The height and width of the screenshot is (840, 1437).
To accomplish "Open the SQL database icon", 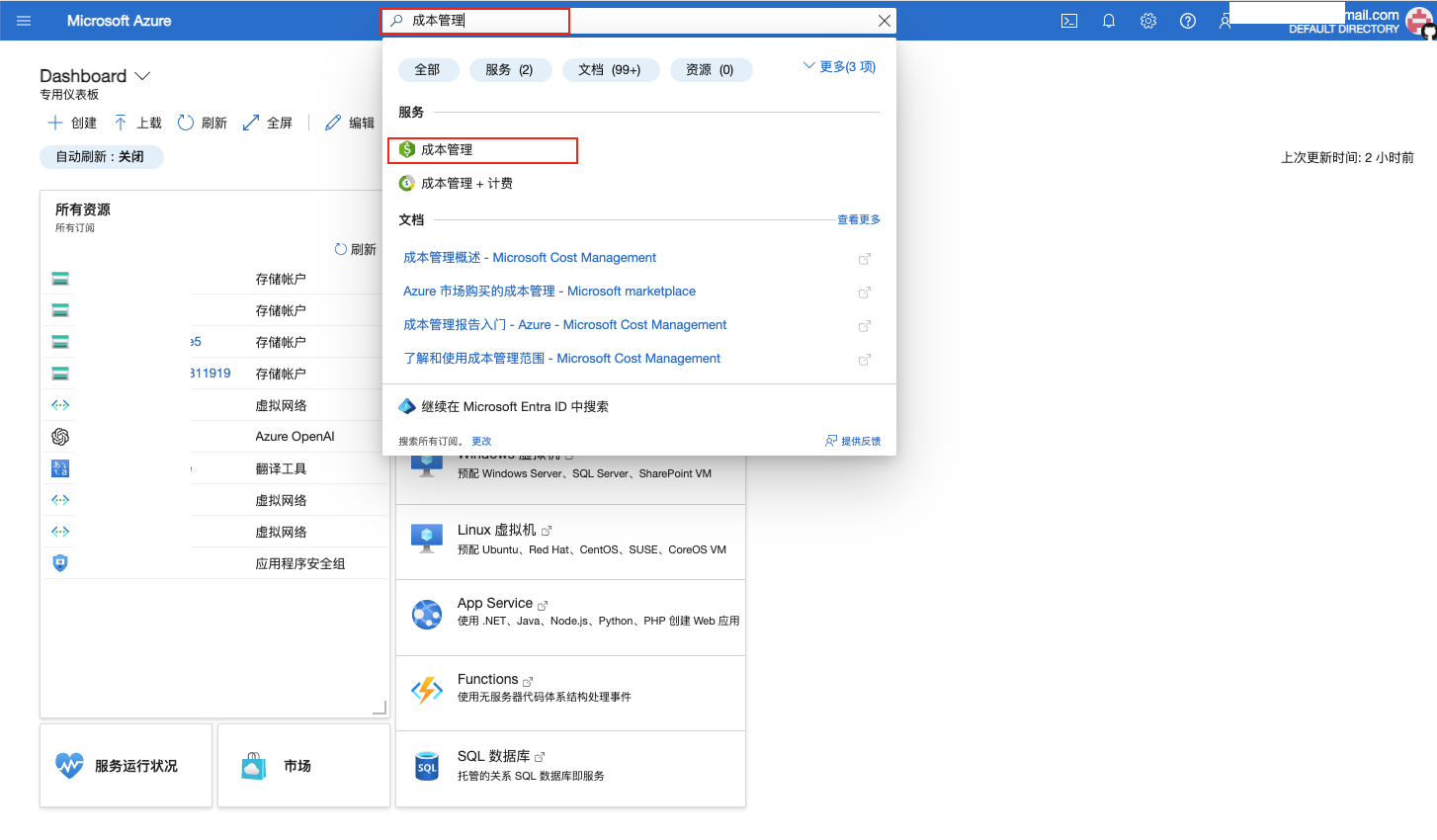I will [427, 766].
